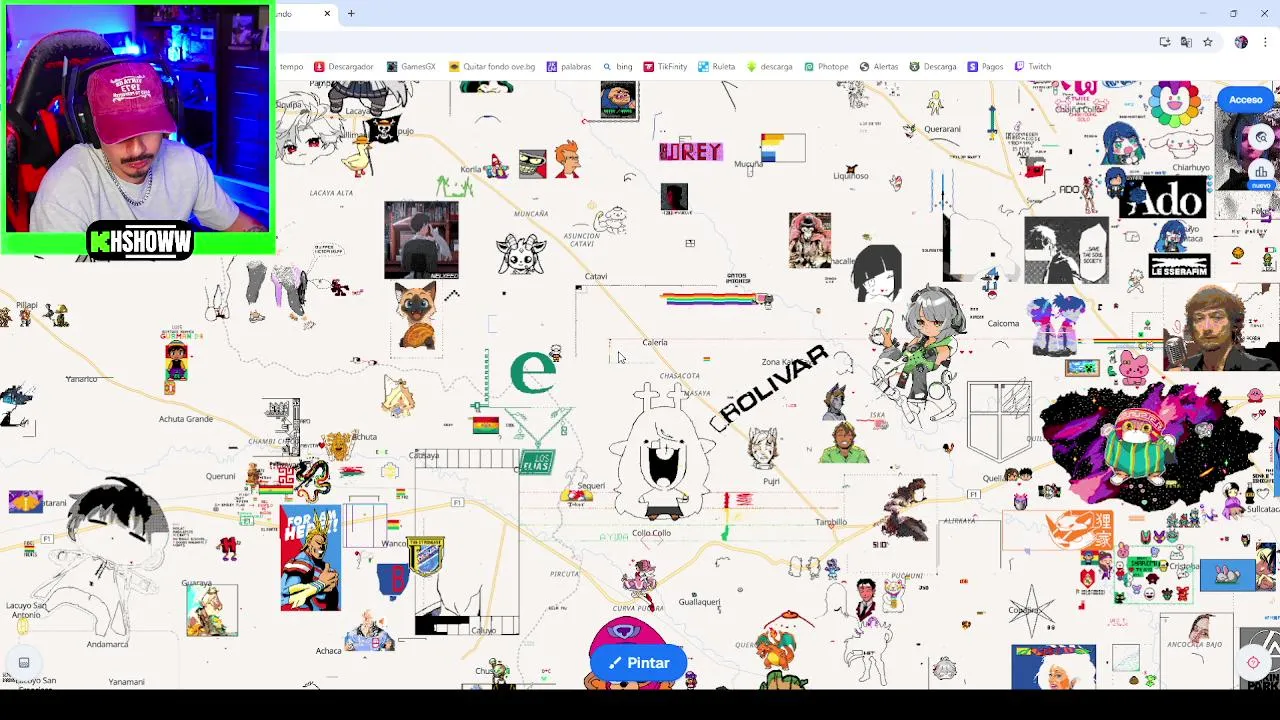Screen dimensions: 1280x720
Task: Open the leaderboard chart icon labeled nuevo
Action: [x=1262, y=173]
